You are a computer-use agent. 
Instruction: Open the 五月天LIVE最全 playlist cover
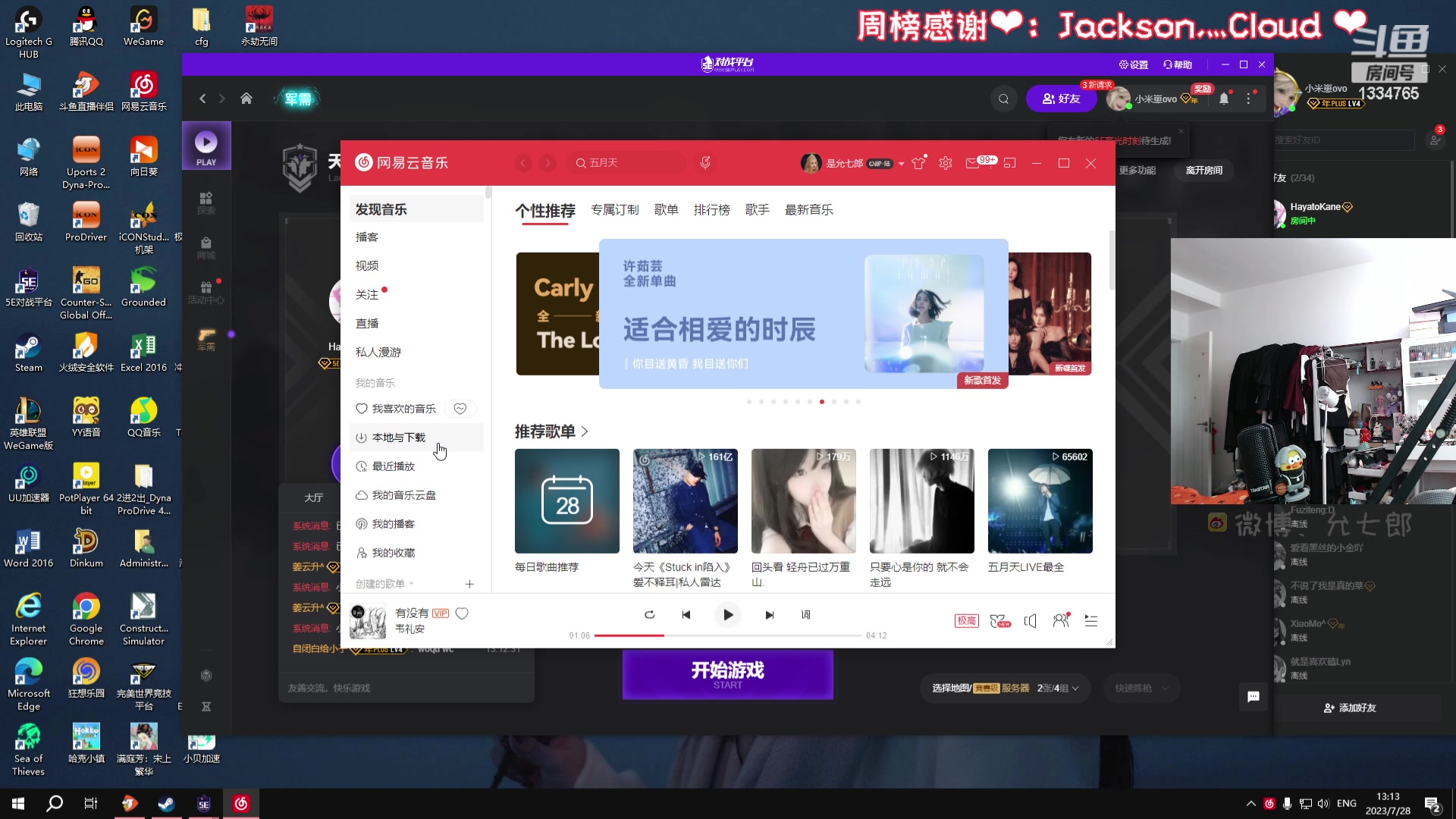click(x=1040, y=501)
